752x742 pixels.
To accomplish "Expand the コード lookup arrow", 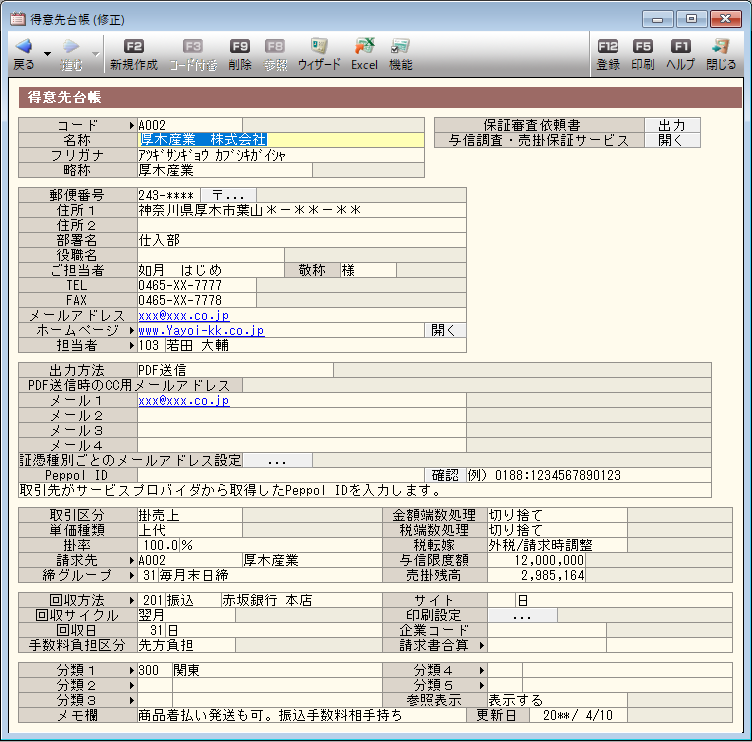I will point(132,126).
